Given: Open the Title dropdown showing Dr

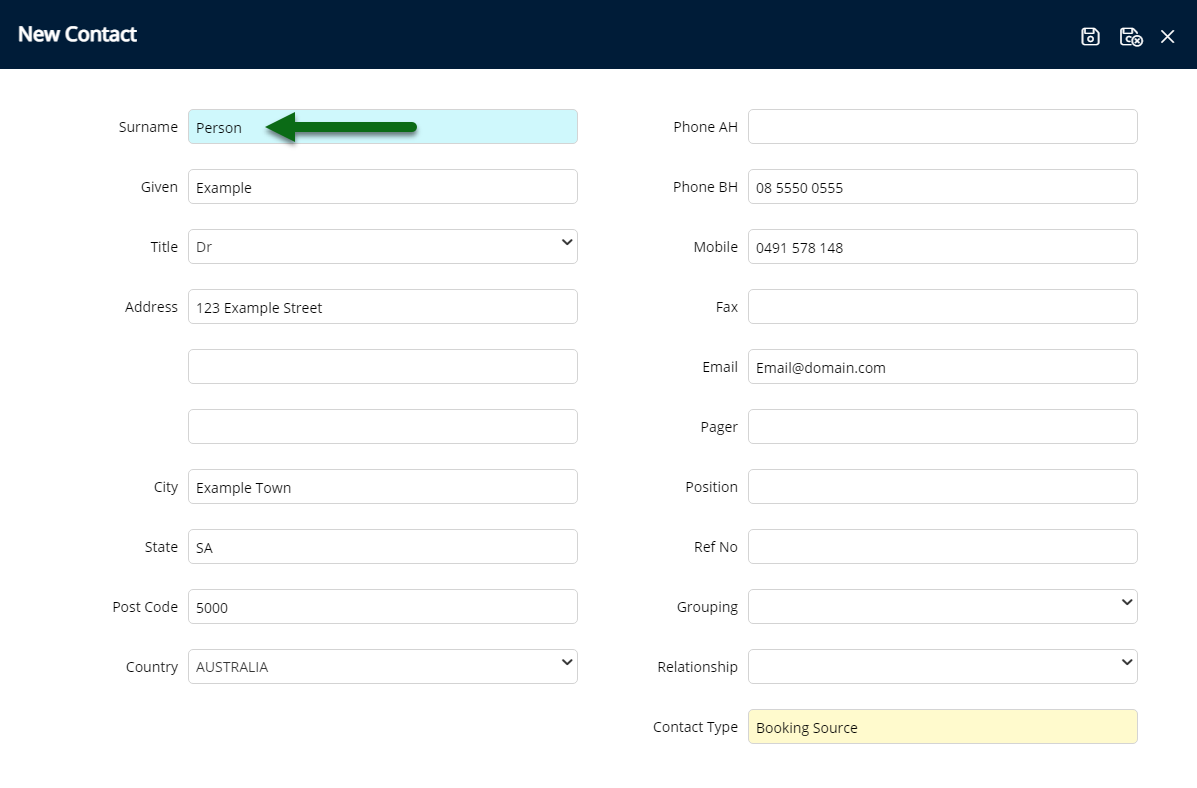Looking at the screenshot, I should pyautogui.click(x=382, y=247).
